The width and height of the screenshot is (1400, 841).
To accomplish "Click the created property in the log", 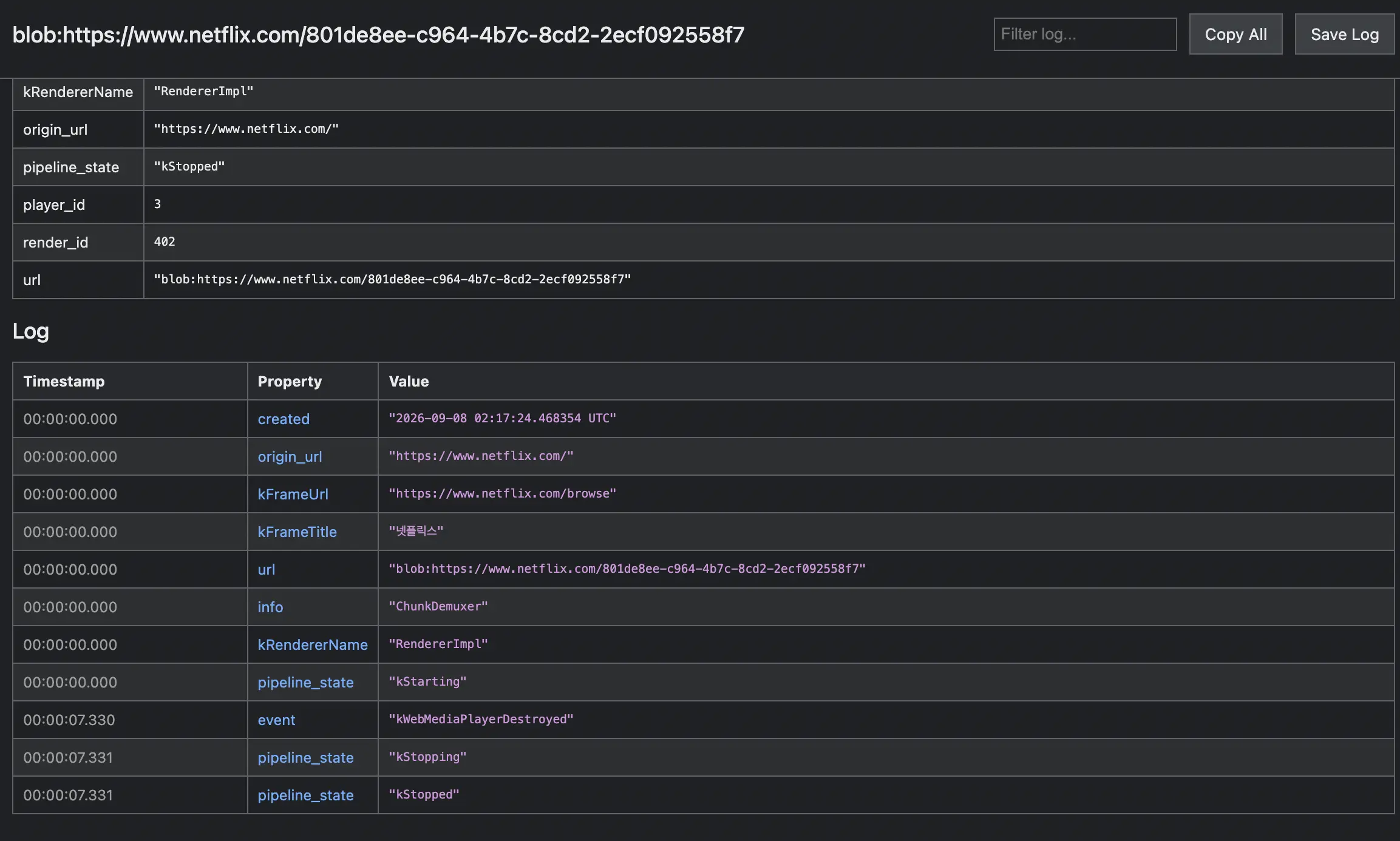I will click(x=284, y=419).
